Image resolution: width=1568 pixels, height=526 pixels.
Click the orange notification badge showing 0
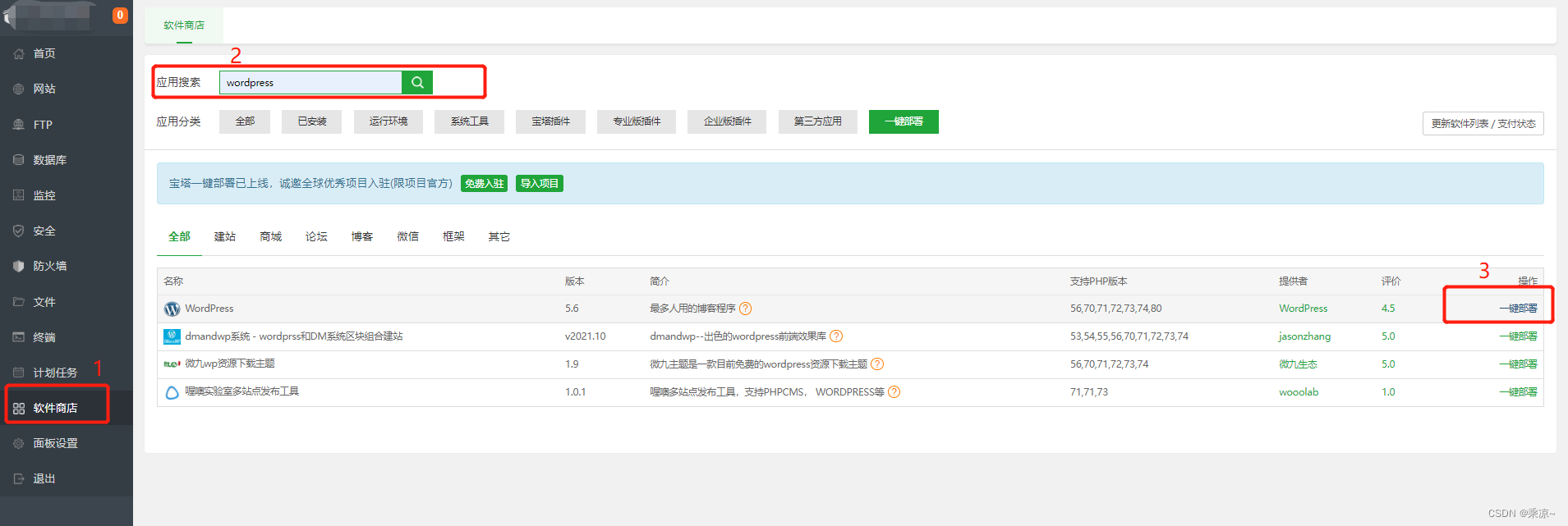coord(120,16)
